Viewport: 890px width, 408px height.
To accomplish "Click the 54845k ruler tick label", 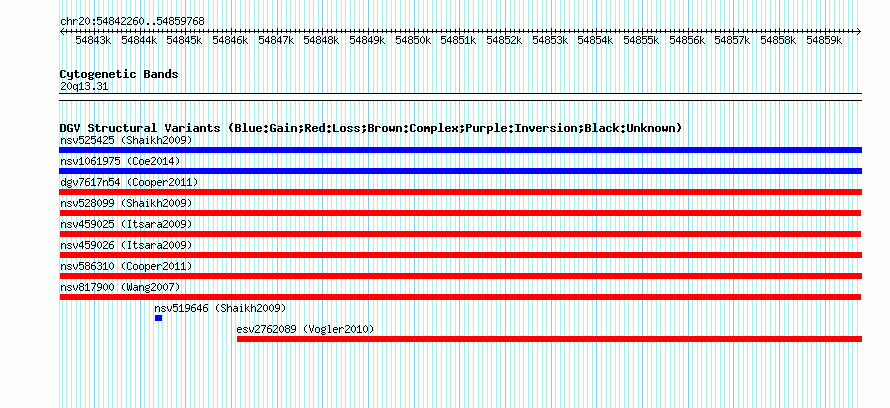I will coord(184,40).
